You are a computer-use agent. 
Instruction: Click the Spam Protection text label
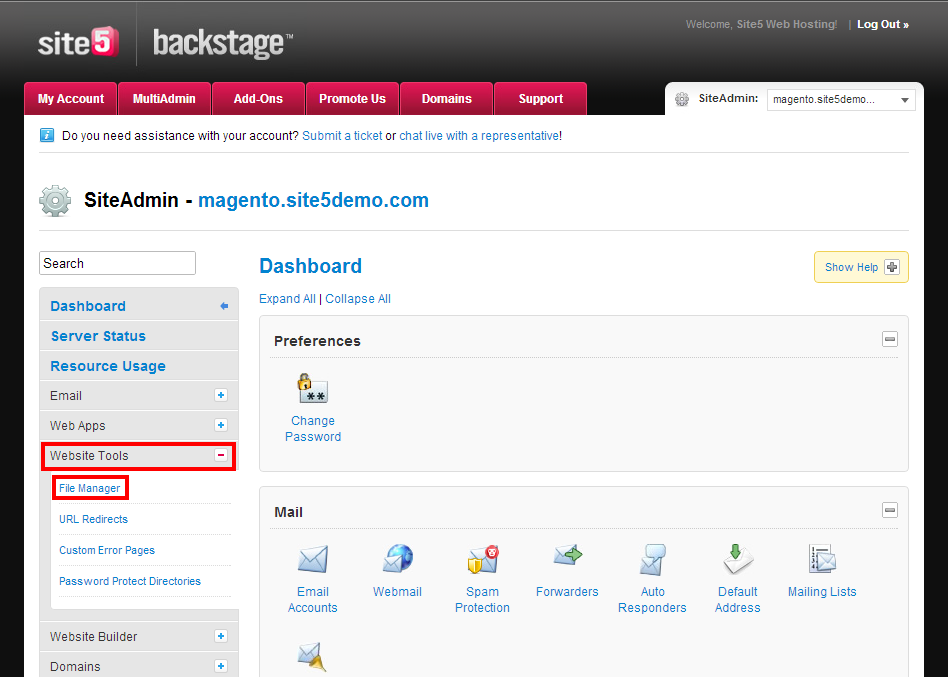pyautogui.click(x=482, y=600)
